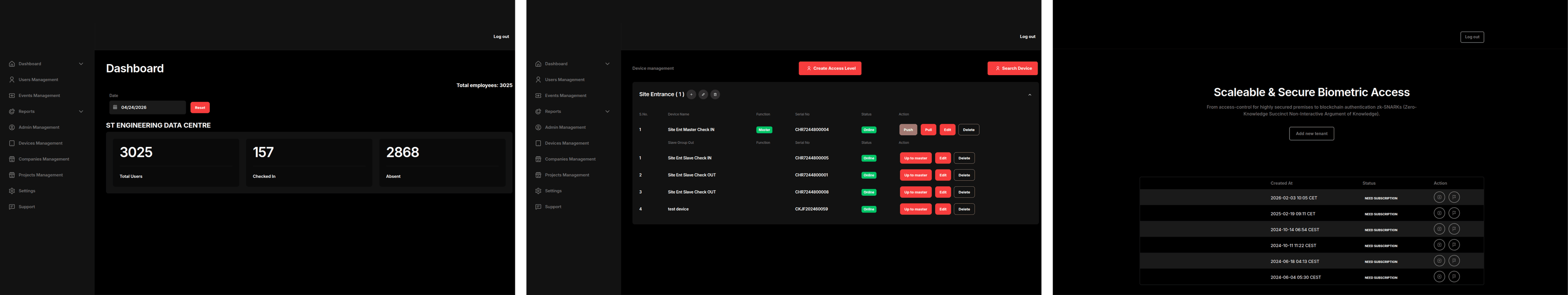1568x295 pixels.
Task: Click the trash icon beside Site Entrance
Action: (715, 94)
